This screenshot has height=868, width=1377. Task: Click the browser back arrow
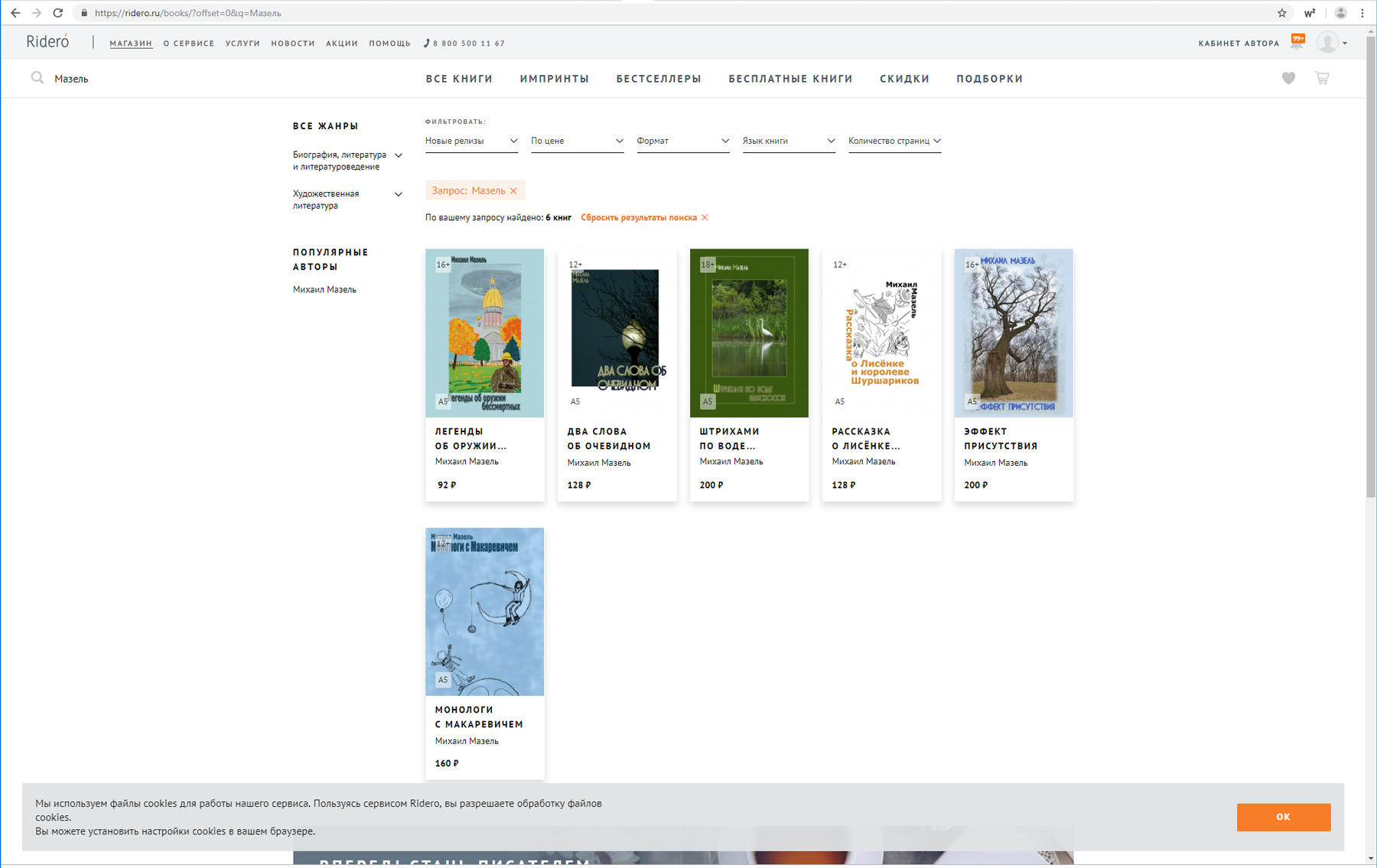pos(15,13)
